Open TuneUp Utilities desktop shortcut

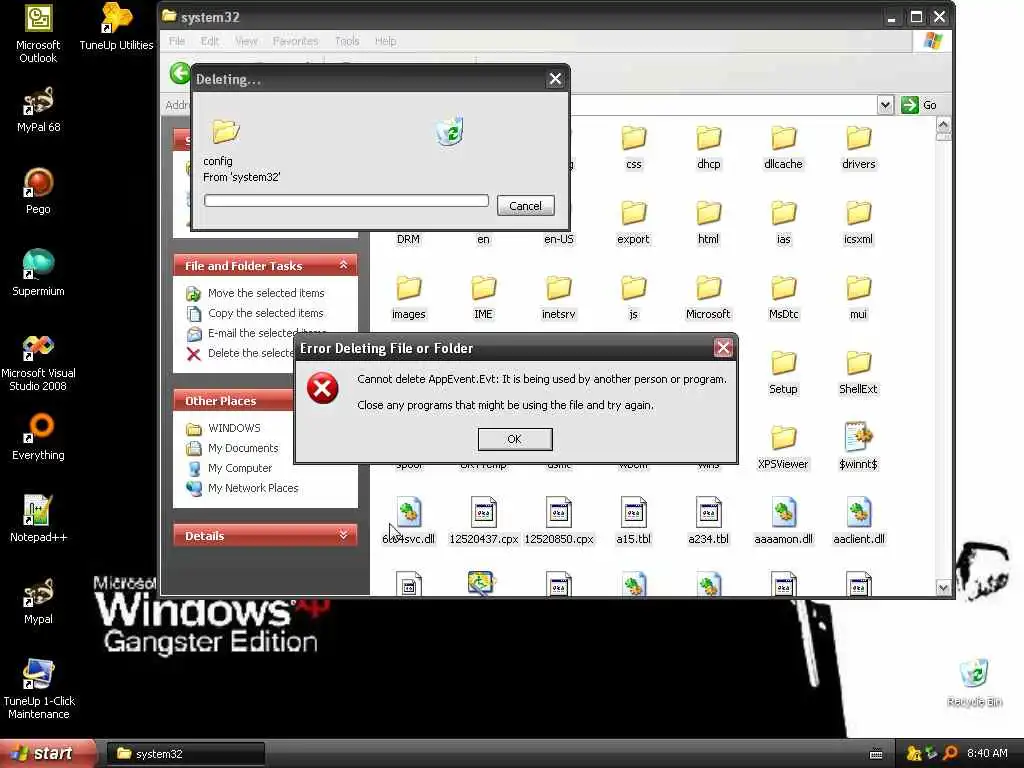pyautogui.click(x=116, y=27)
